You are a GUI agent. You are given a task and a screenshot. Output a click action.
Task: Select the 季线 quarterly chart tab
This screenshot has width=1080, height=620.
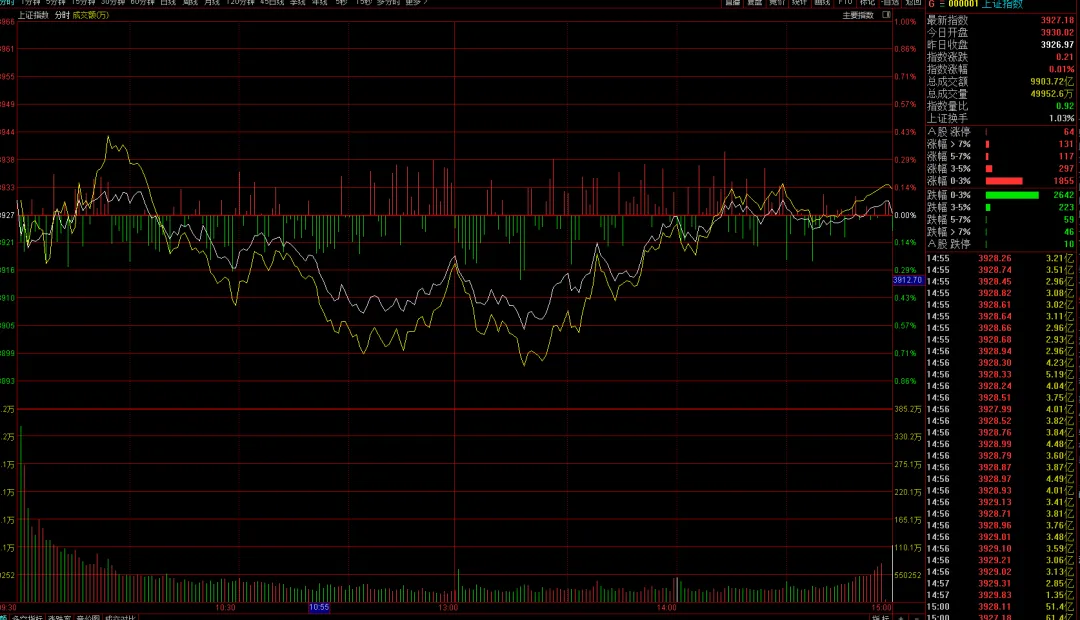click(298, 3)
